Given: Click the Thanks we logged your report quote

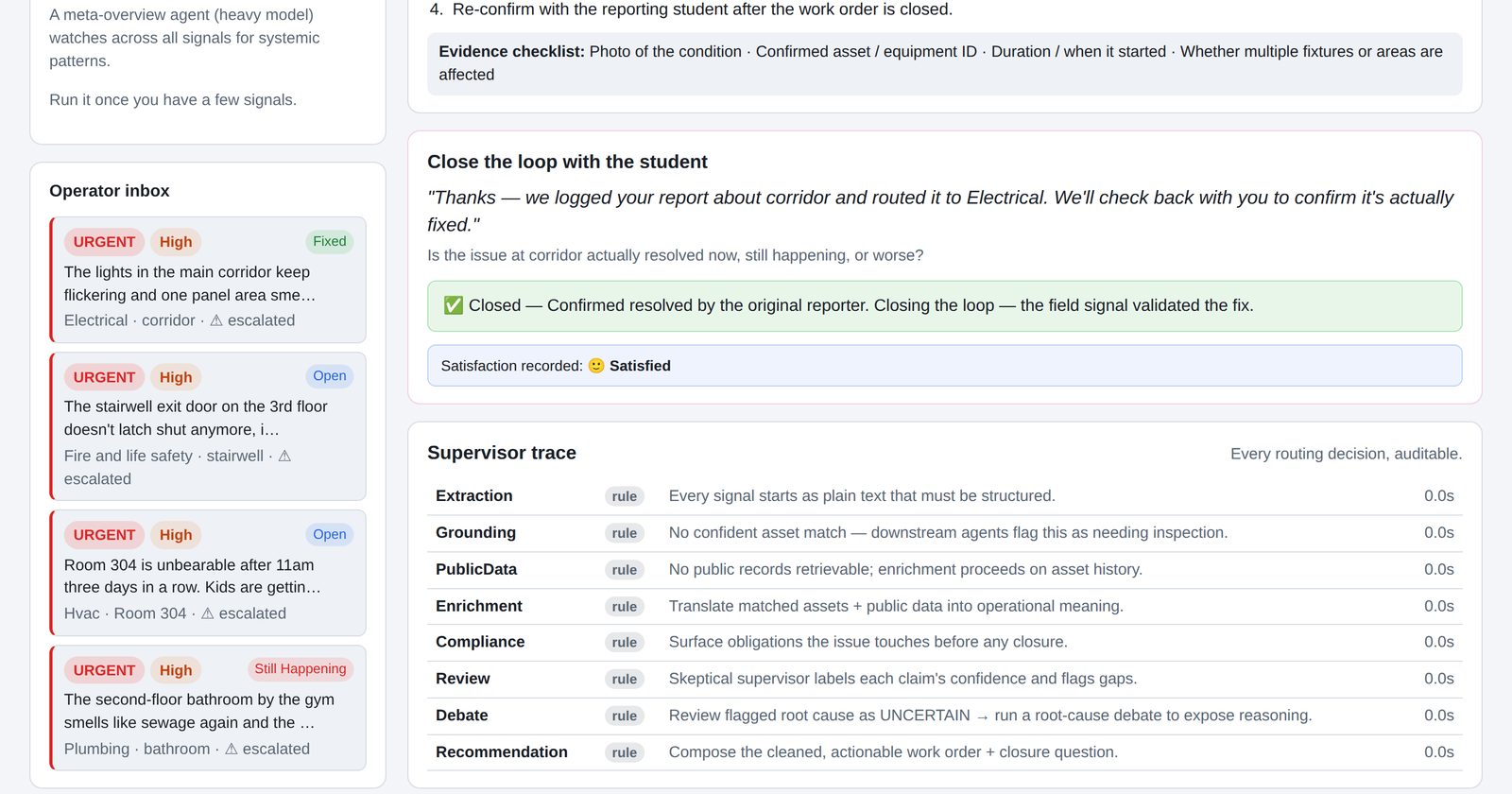Looking at the screenshot, I should (940, 211).
